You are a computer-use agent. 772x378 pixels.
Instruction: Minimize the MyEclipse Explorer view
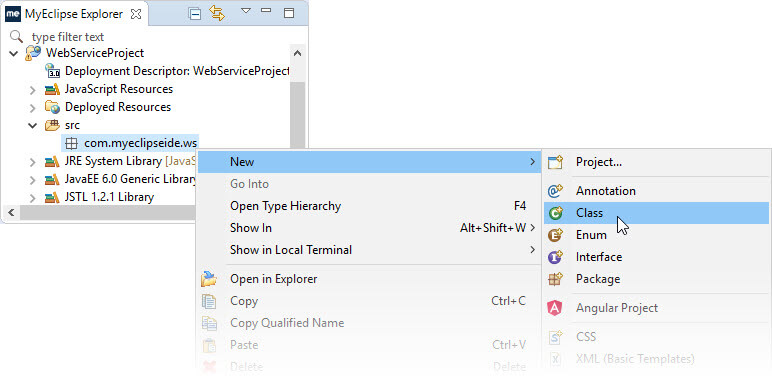(x=266, y=10)
